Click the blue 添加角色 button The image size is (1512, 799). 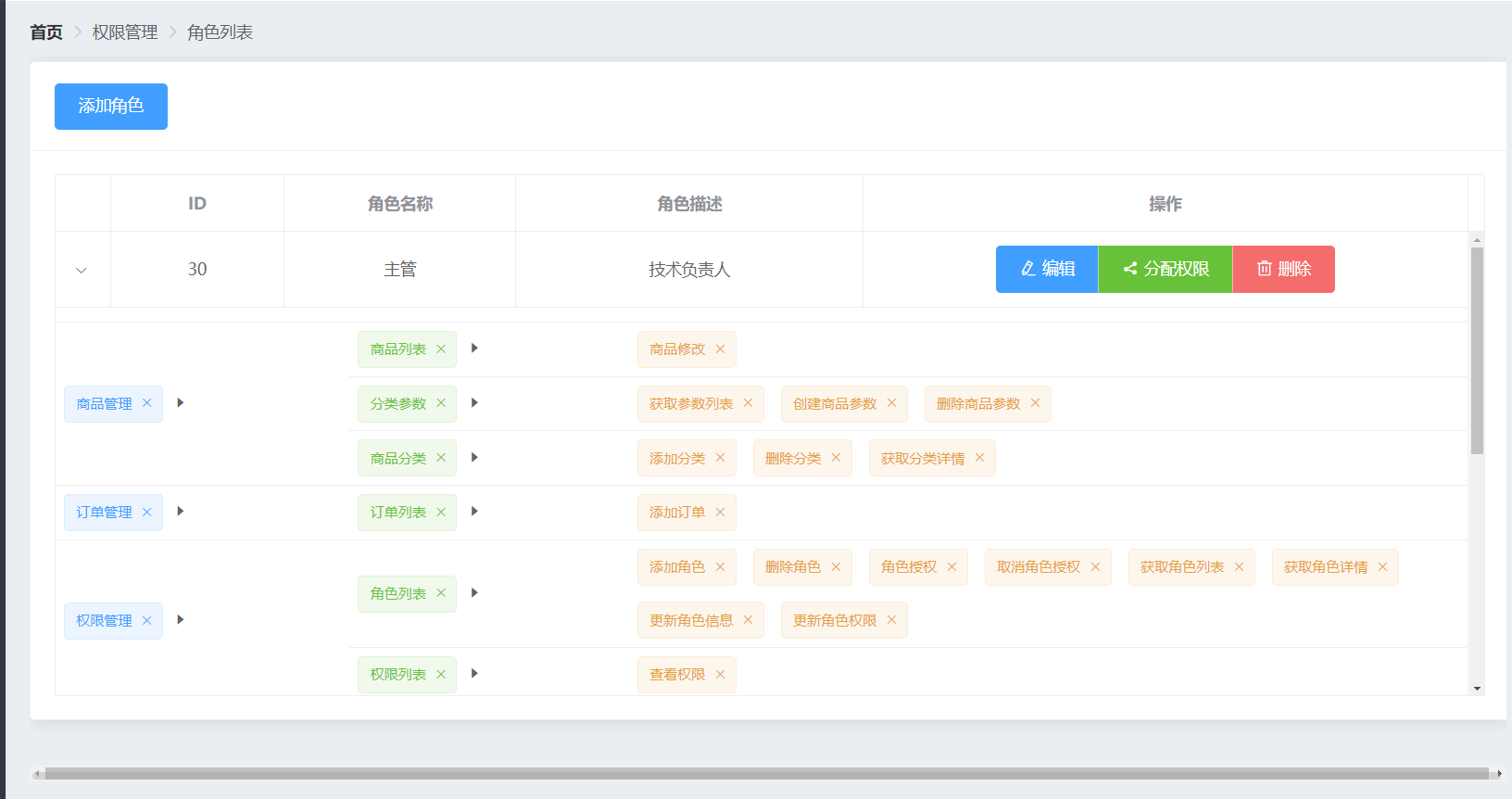pyautogui.click(x=111, y=107)
